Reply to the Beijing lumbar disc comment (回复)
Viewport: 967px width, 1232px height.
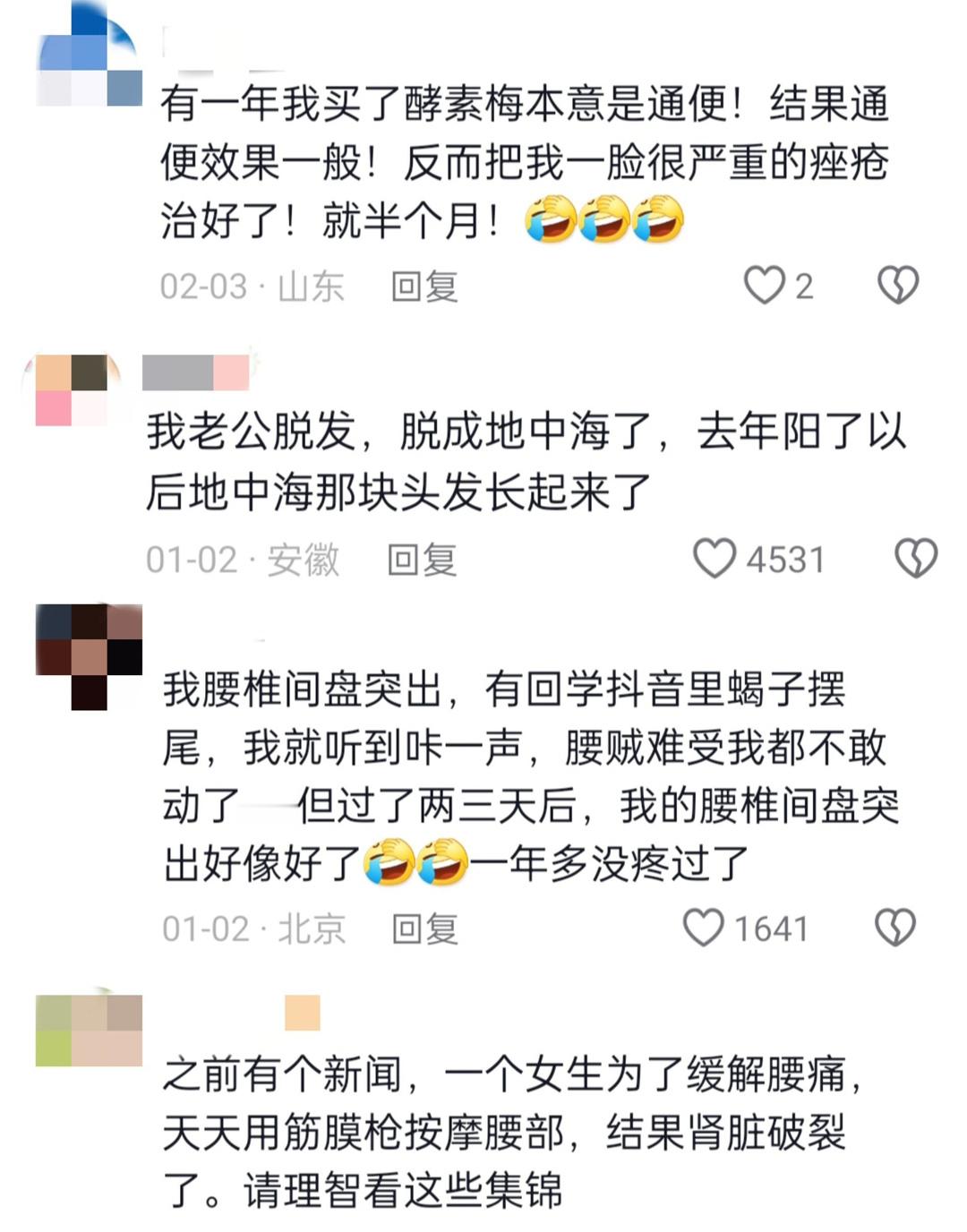coord(425,929)
